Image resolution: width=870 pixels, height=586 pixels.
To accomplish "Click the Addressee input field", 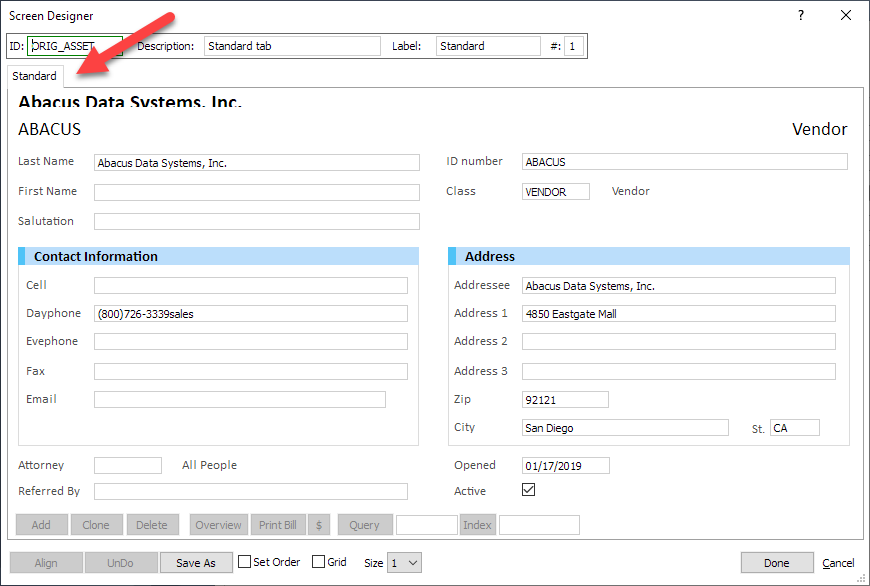I will point(679,286).
